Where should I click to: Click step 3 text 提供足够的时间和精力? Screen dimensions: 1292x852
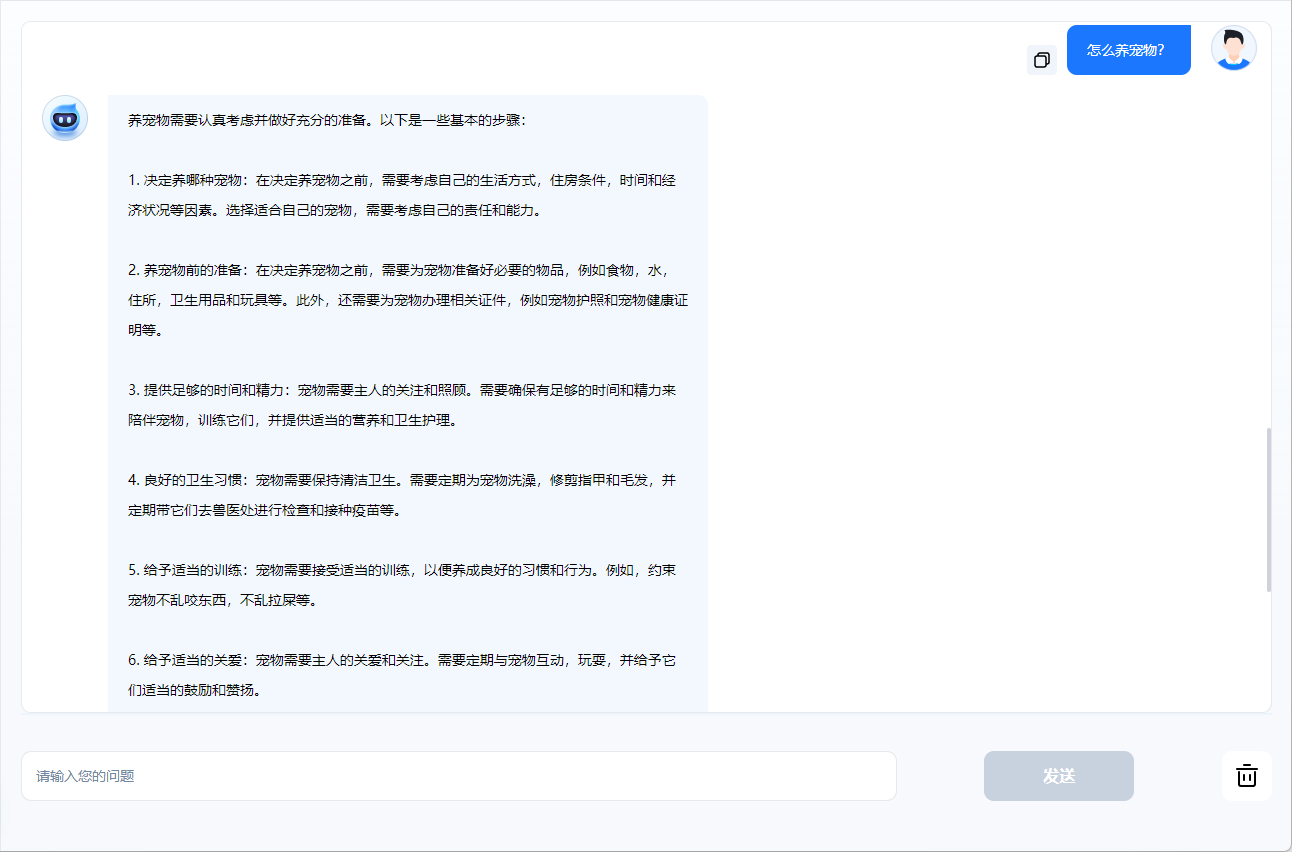pos(214,391)
